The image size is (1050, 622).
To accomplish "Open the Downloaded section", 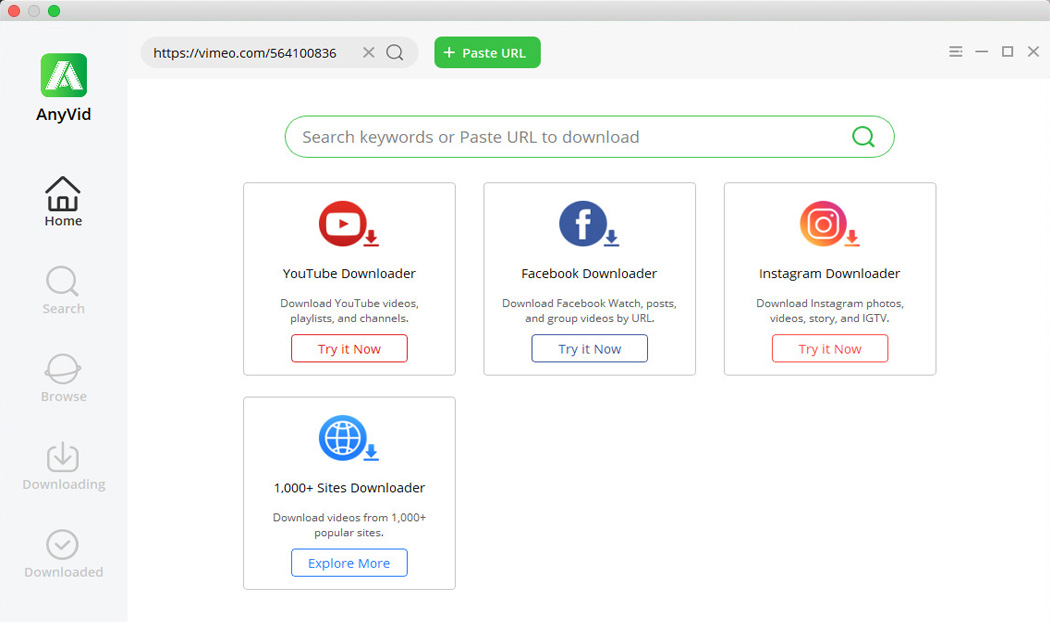I will (x=64, y=554).
